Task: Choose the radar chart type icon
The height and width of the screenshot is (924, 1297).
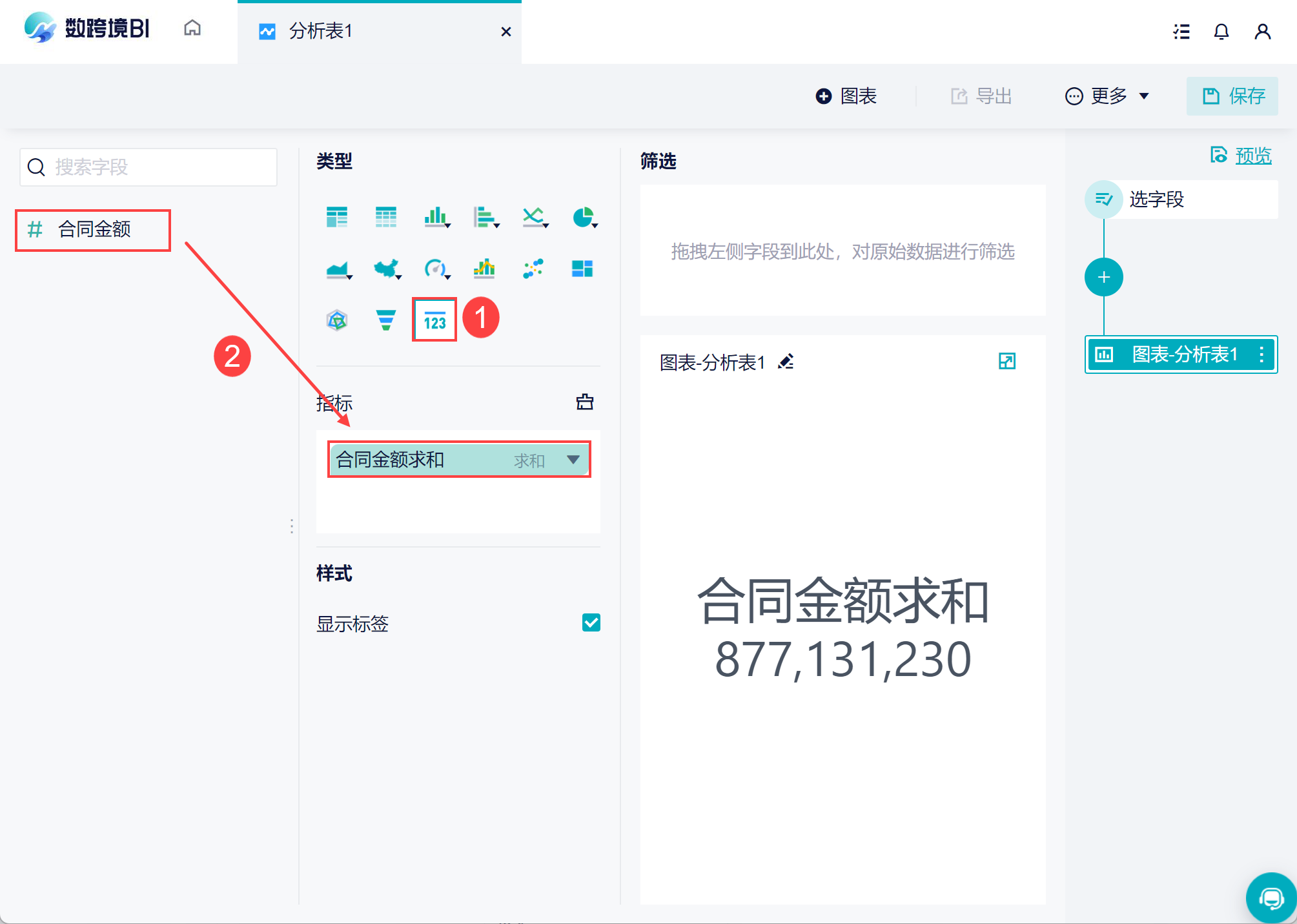Action: click(337, 320)
